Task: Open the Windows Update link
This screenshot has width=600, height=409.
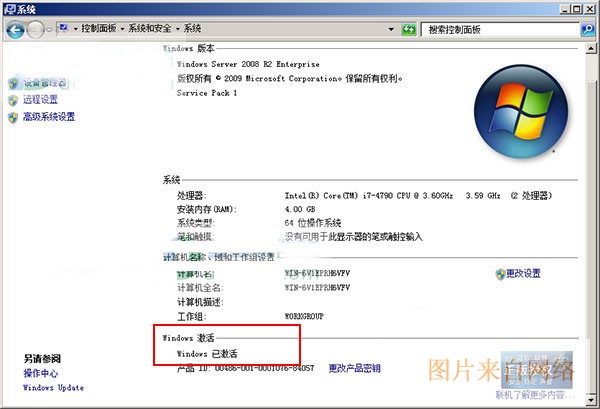Action: [53, 388]
